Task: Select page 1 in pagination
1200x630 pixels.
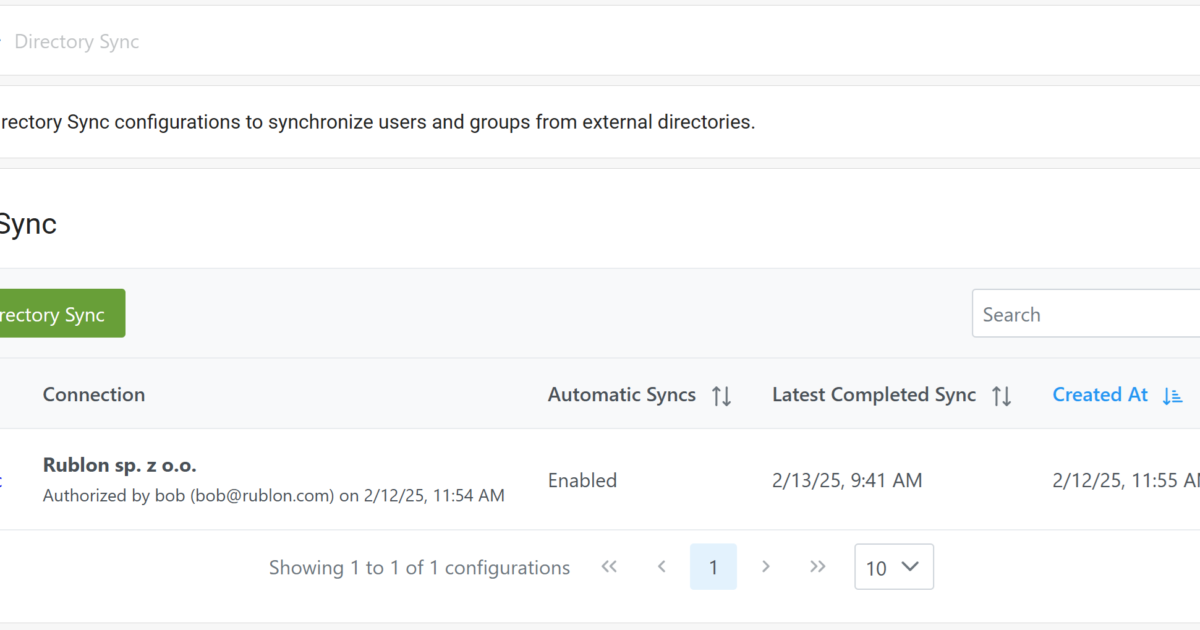Action: click(x=713, y=567)
